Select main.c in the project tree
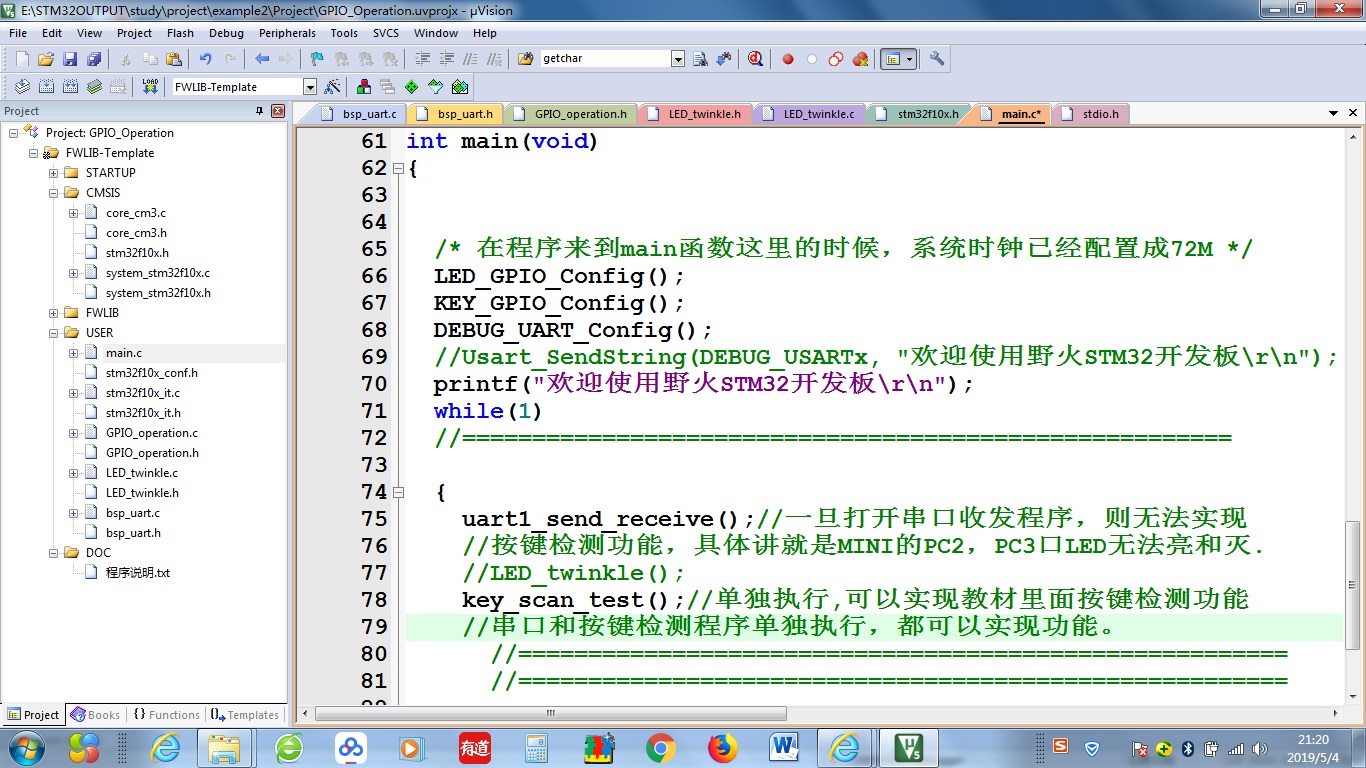The image size is (1366, 768). click(123, 352)
